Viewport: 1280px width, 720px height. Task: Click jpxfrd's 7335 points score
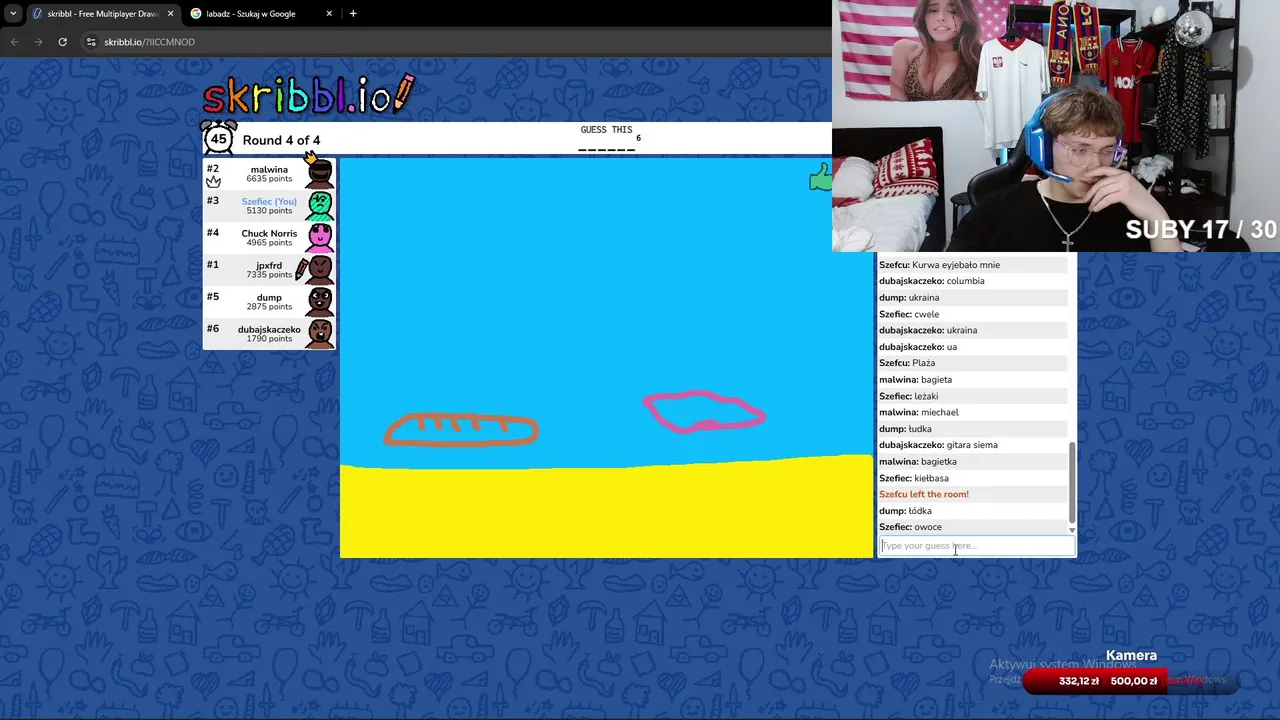269,275
